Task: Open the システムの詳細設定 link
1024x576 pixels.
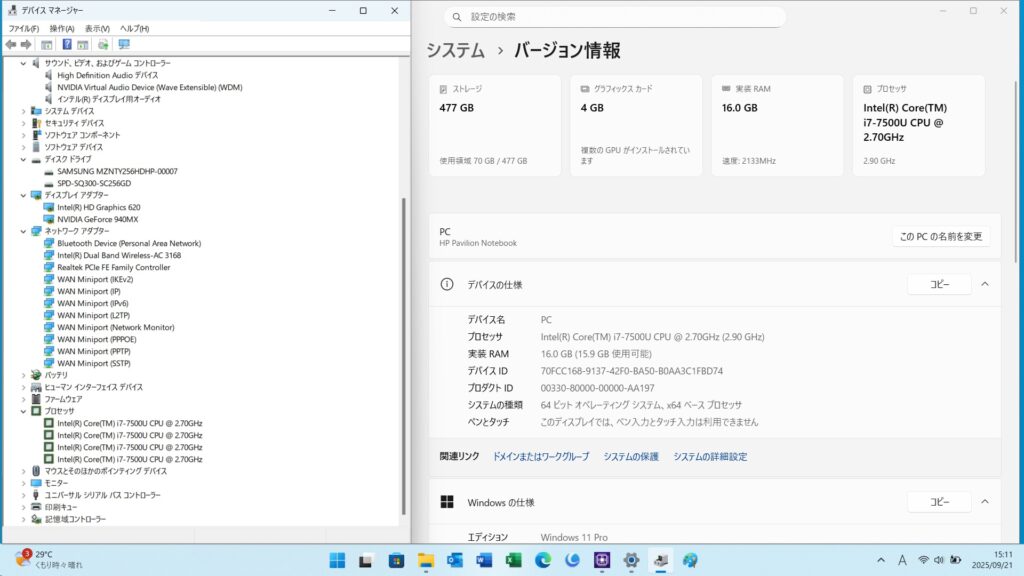Action: (709, 457)
